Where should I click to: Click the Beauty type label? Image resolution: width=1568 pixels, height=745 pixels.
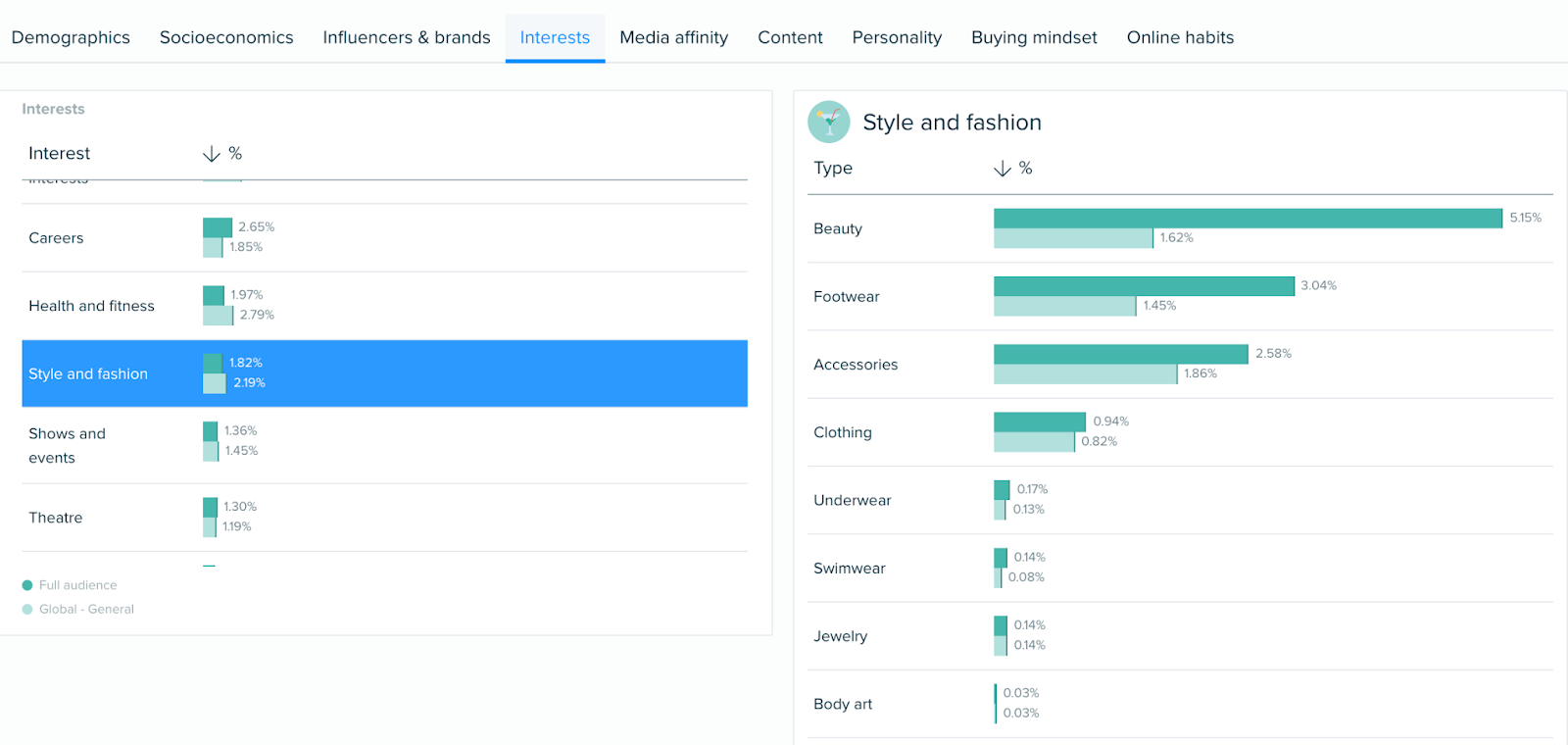pos(838,228)
